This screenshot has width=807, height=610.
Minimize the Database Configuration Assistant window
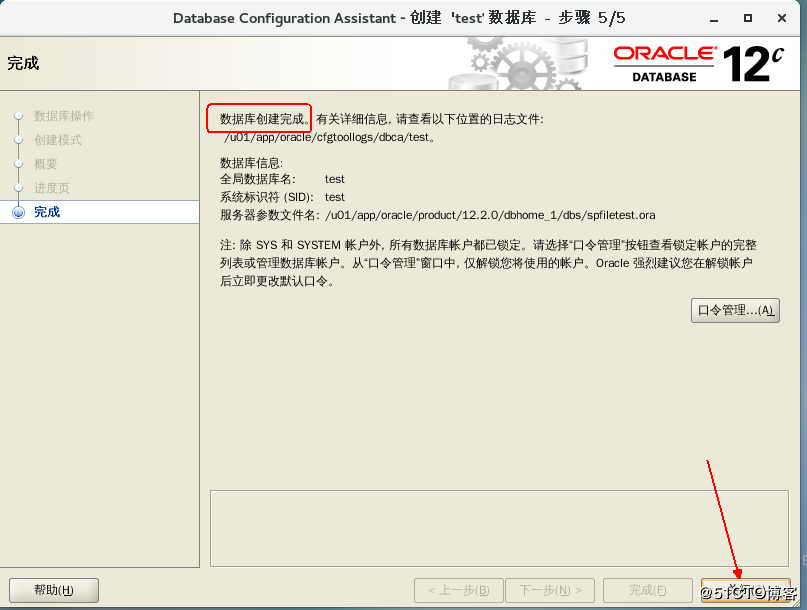pos(713,19)
